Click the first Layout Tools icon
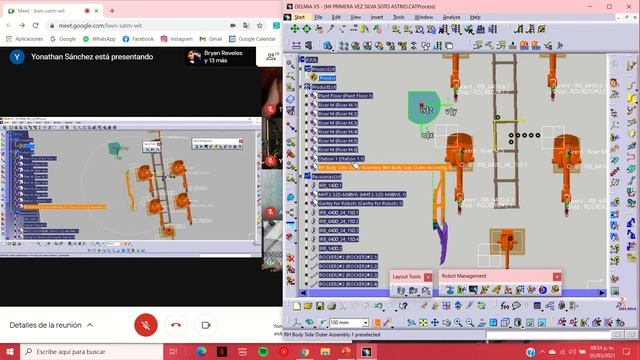Image resolution: width=640 pixels, height=360 pixels. [x=400, y=290]
